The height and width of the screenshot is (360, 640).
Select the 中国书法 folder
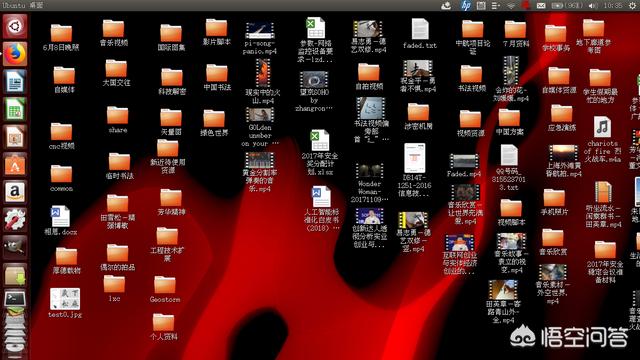[x=217, y=77]
